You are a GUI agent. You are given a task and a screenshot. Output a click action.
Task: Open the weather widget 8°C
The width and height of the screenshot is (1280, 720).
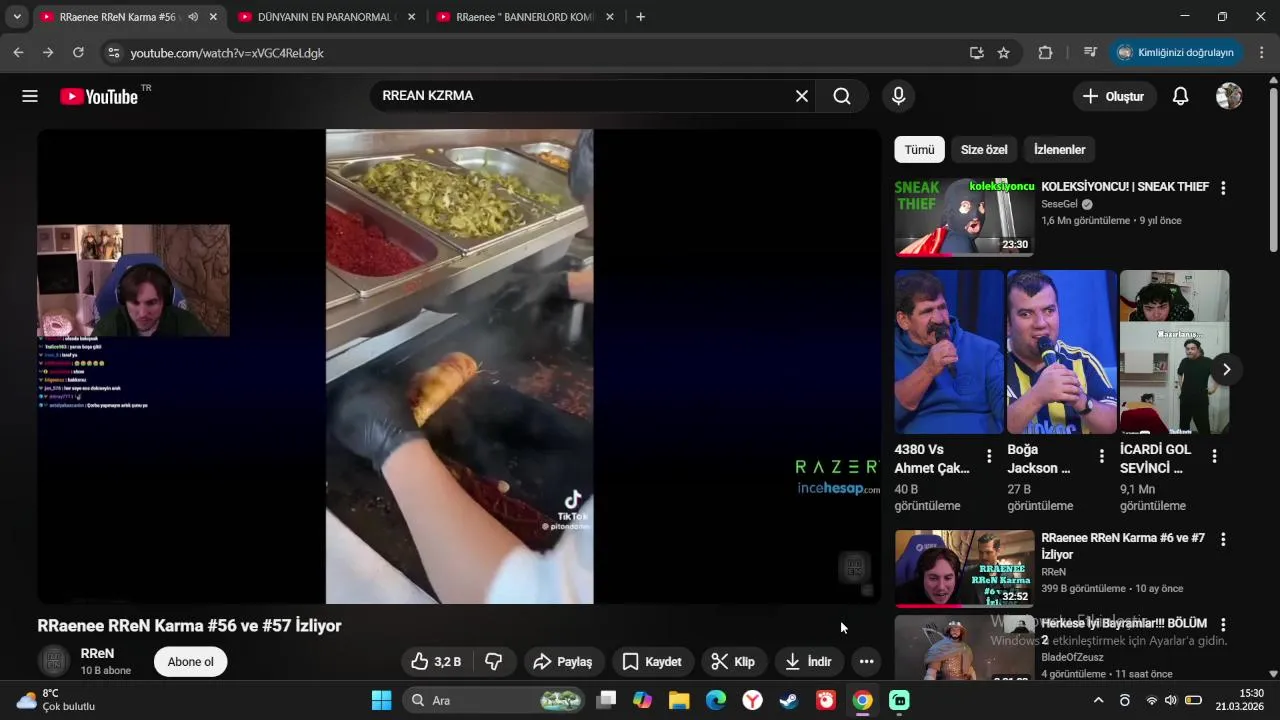(x=56, y=700)
